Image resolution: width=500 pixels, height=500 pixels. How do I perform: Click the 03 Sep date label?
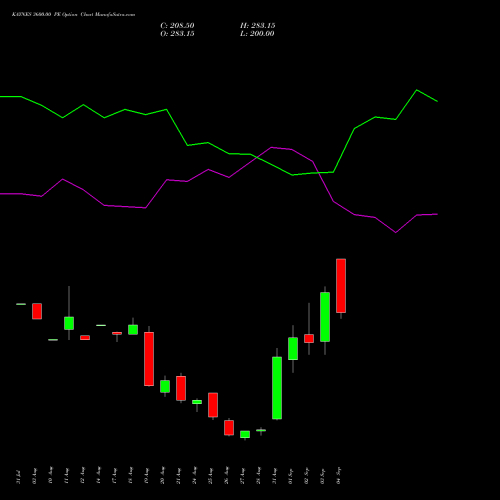[x=323, y=477]
